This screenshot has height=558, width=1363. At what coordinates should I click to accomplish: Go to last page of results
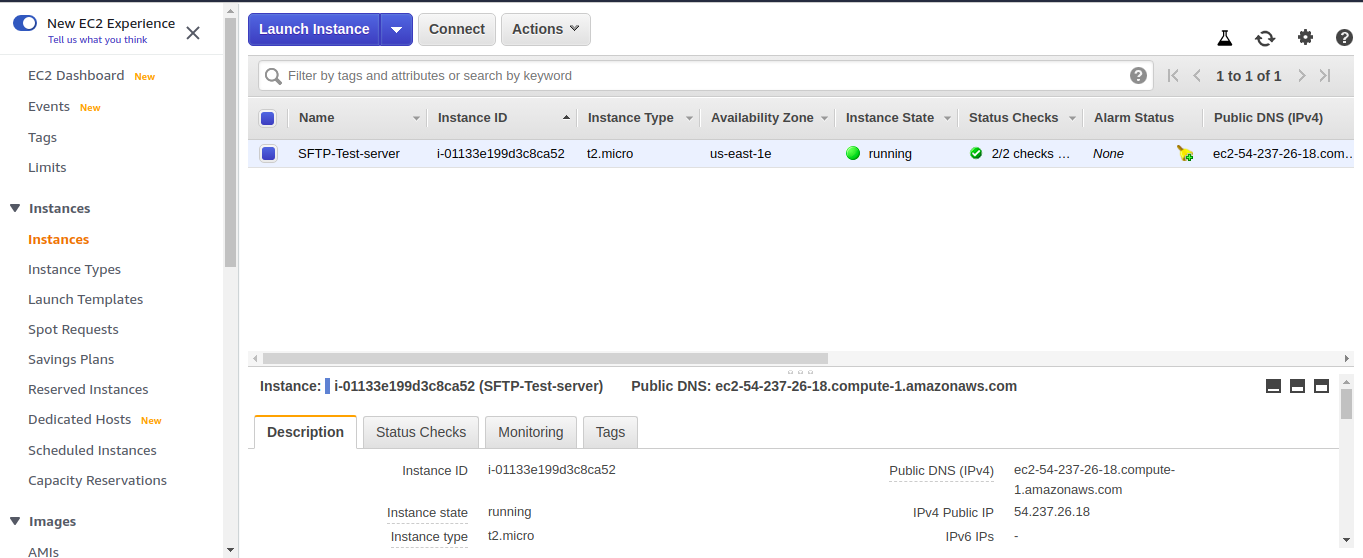(x=1325, y=76)
